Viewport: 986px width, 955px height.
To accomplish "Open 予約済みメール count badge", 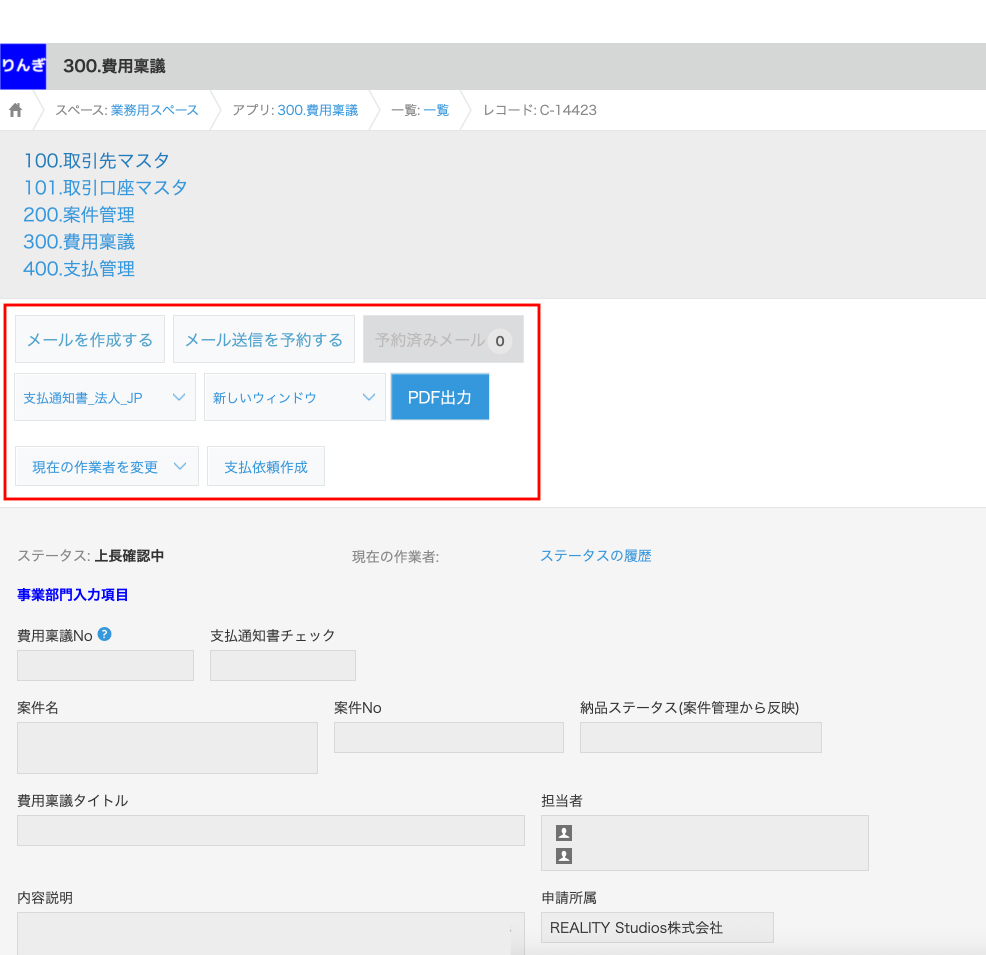I will point(499,340).
